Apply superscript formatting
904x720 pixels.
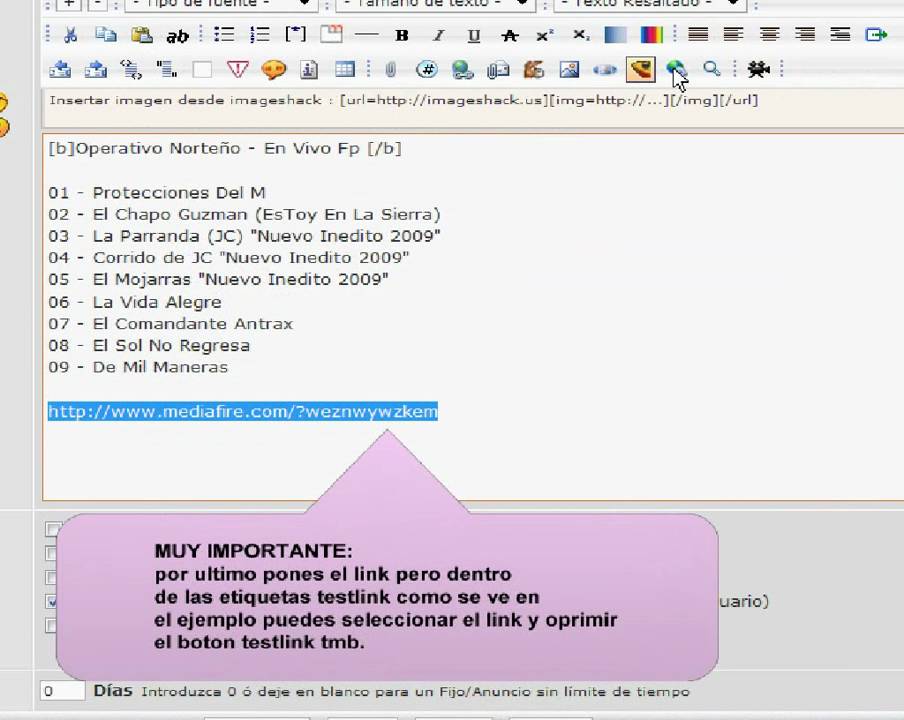(x=545, y=35)
